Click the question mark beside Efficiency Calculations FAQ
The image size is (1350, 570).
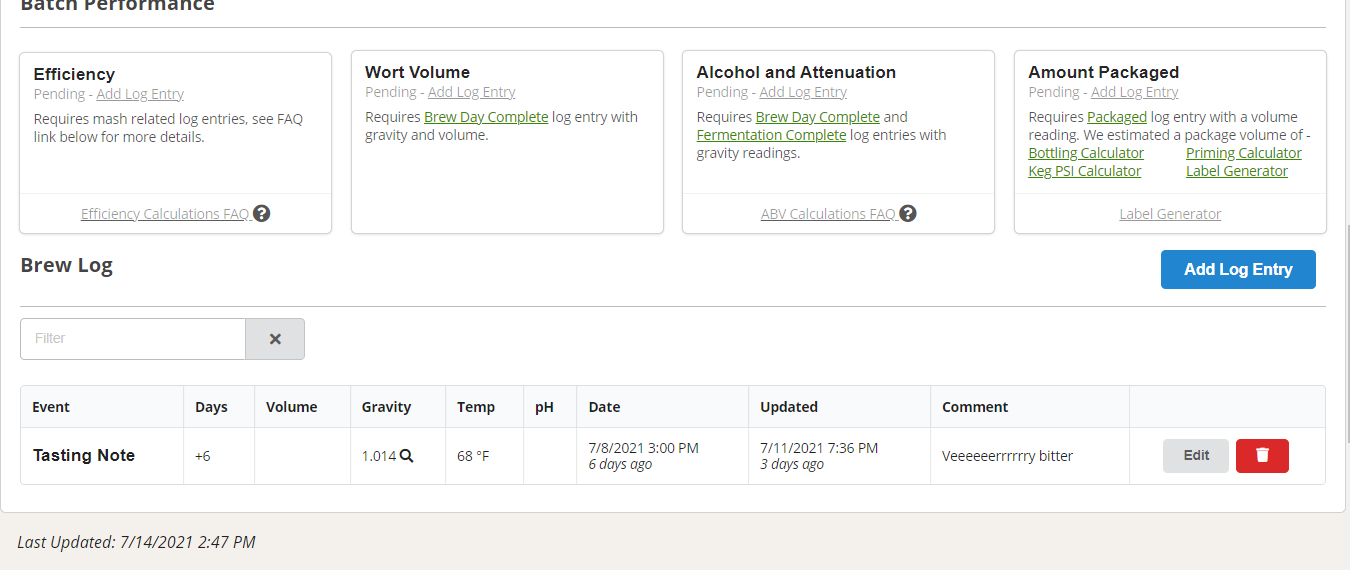262,213
